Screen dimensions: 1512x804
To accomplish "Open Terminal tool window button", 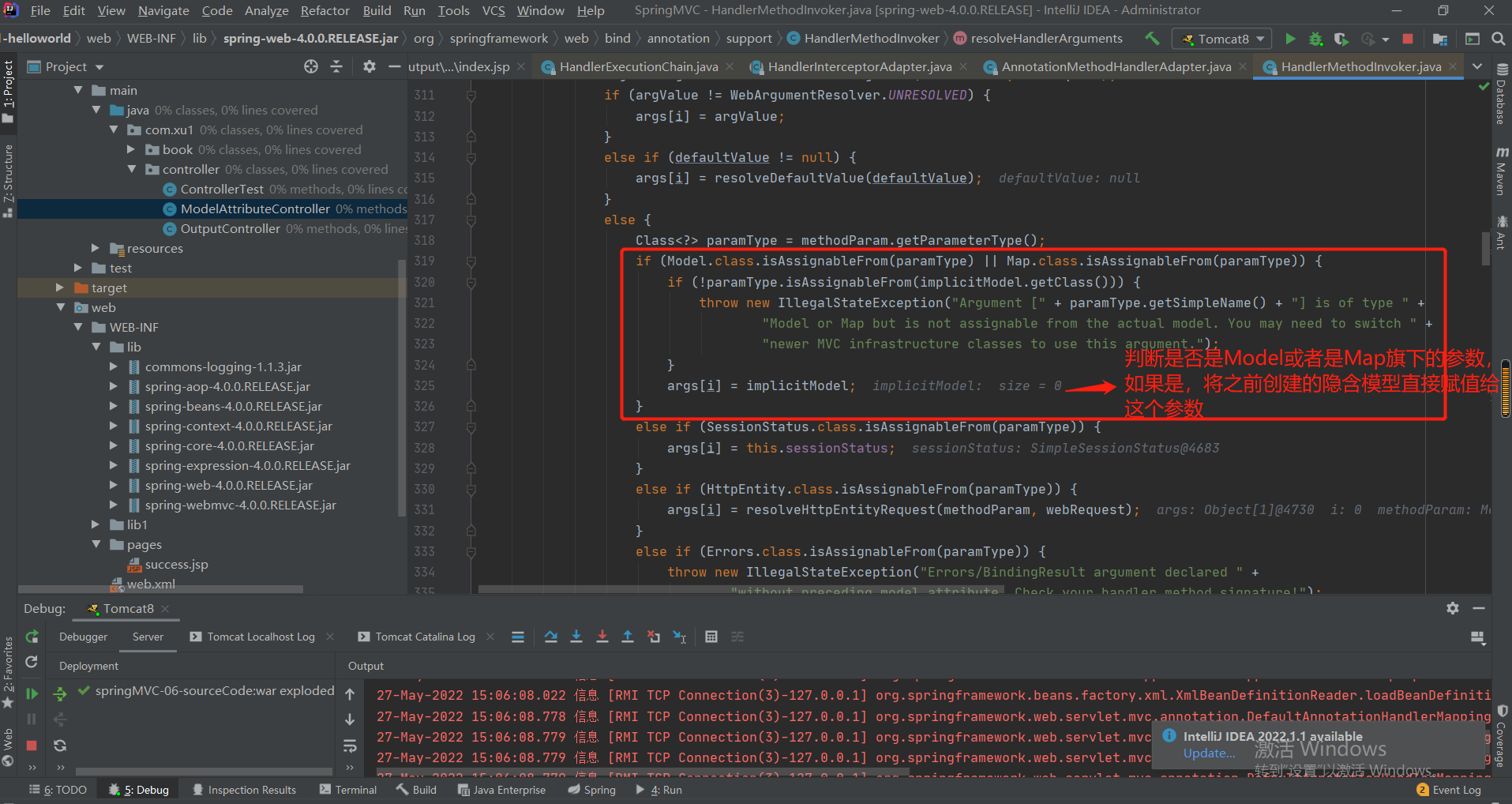I will [348, 790].
